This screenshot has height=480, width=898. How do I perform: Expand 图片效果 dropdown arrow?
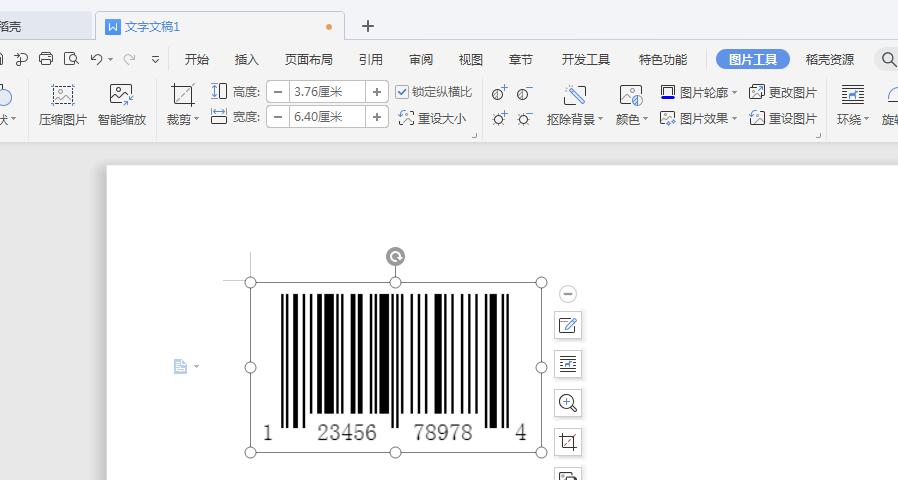pyautogui.click(x=734, y=119)
